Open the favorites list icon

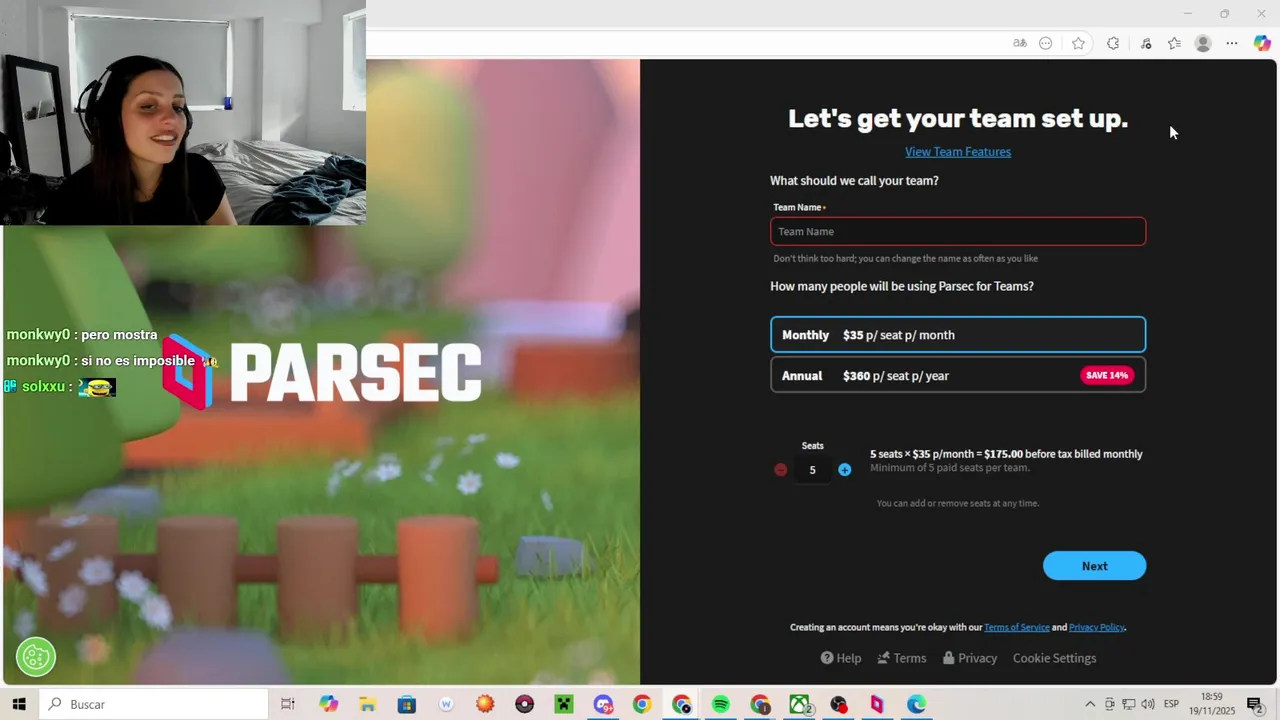[1175, 43]
